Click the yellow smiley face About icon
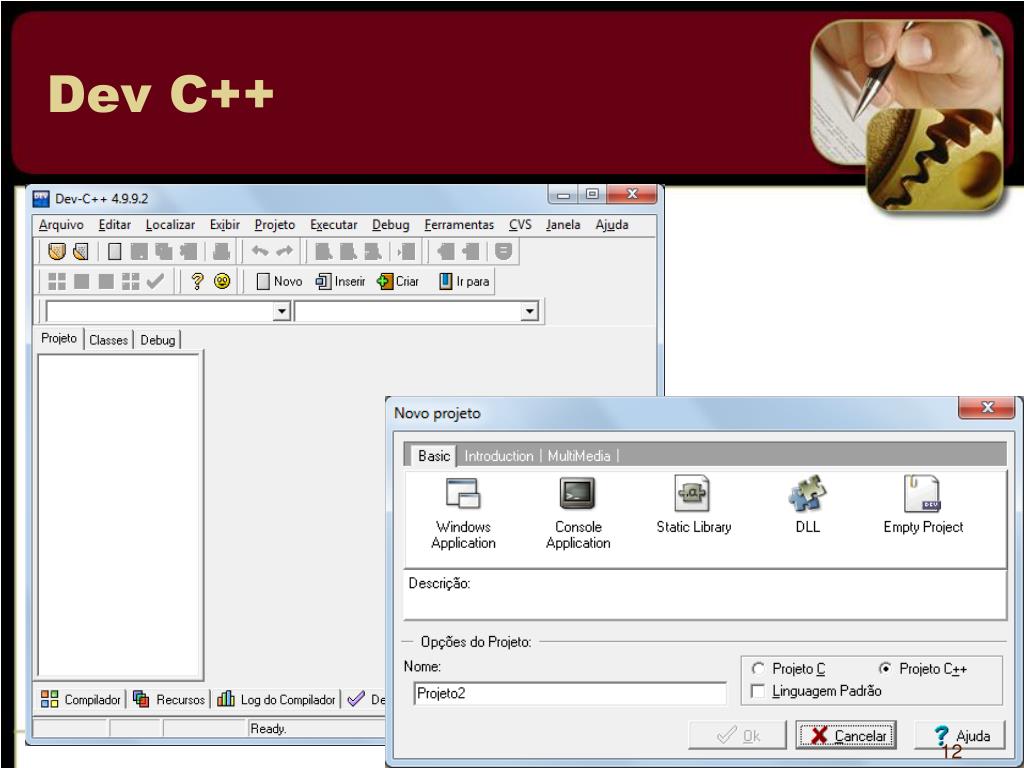Screen dimensions: 1024x768 coord(222,281)
